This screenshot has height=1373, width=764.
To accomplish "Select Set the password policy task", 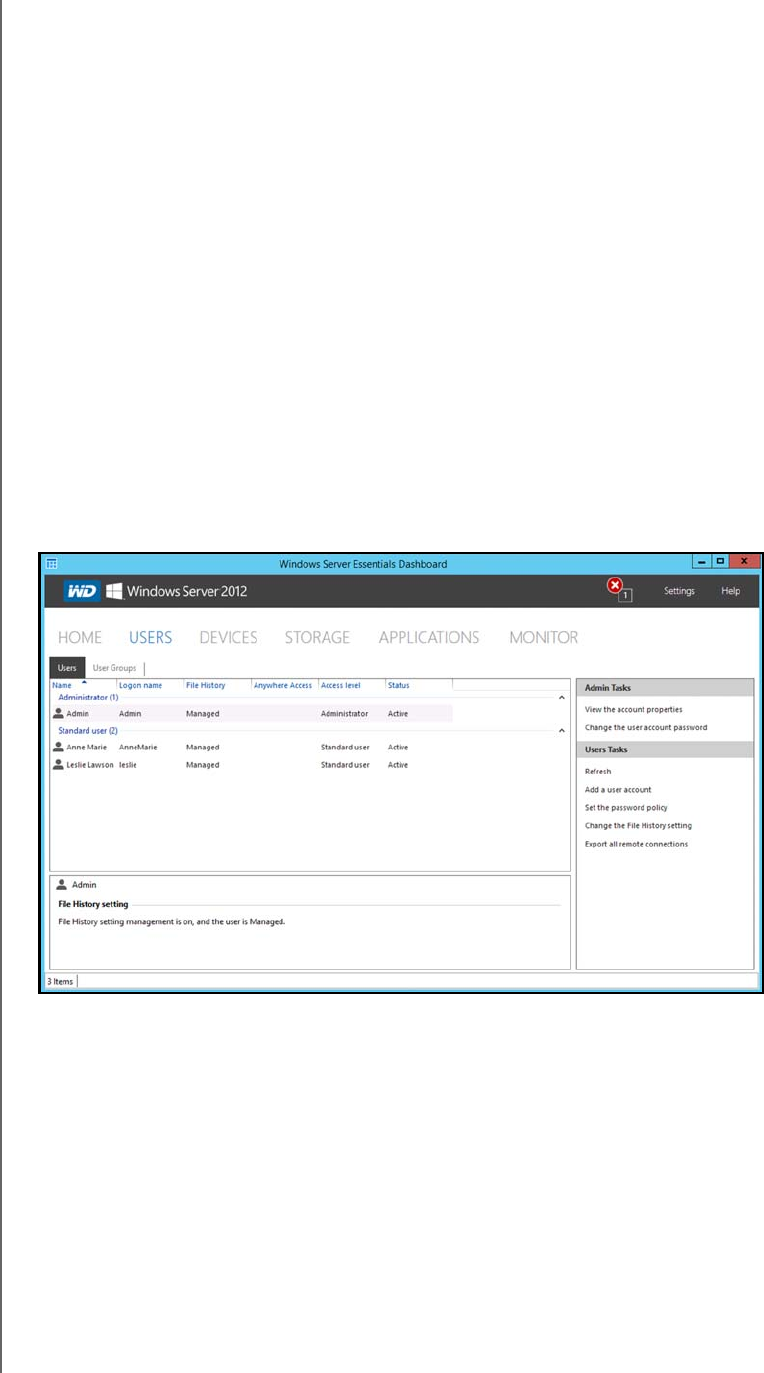I will [x=626, y=808].
